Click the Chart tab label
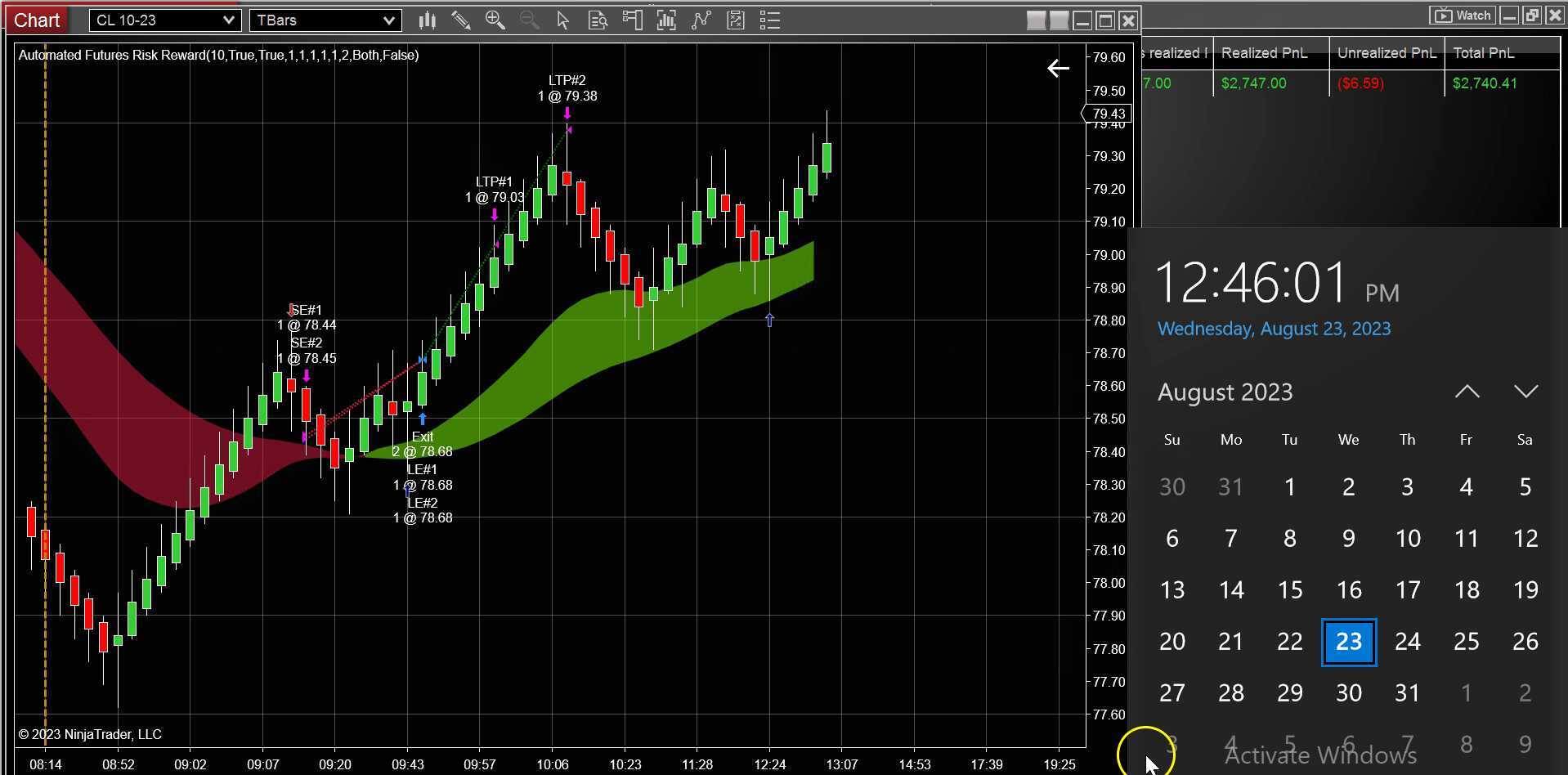 click(36, 20)
